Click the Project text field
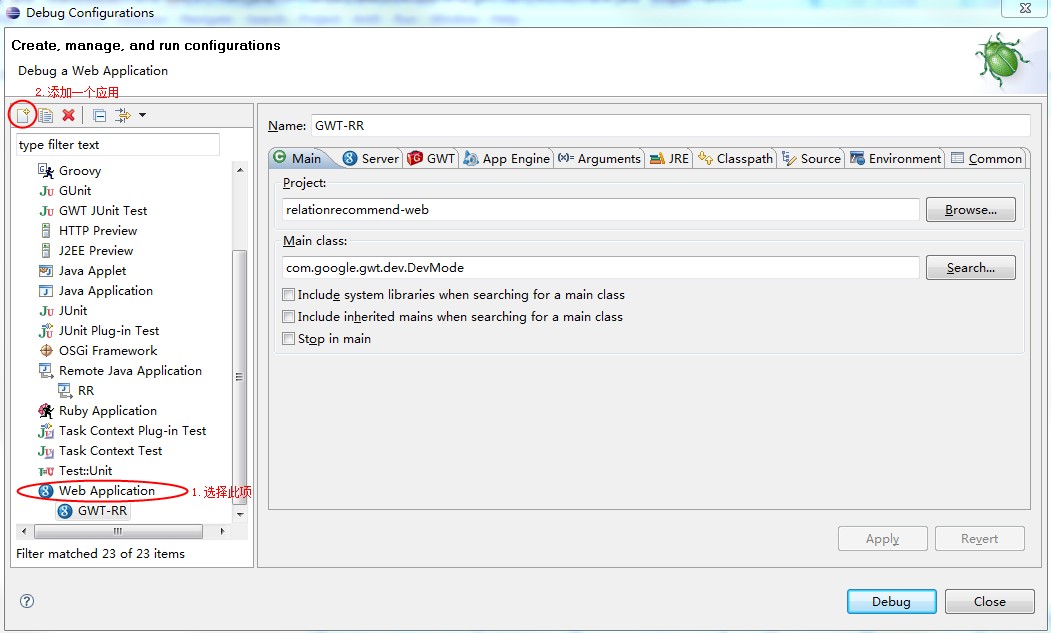1051x633 pixels. pyautogui.click(x=601, y=210)
